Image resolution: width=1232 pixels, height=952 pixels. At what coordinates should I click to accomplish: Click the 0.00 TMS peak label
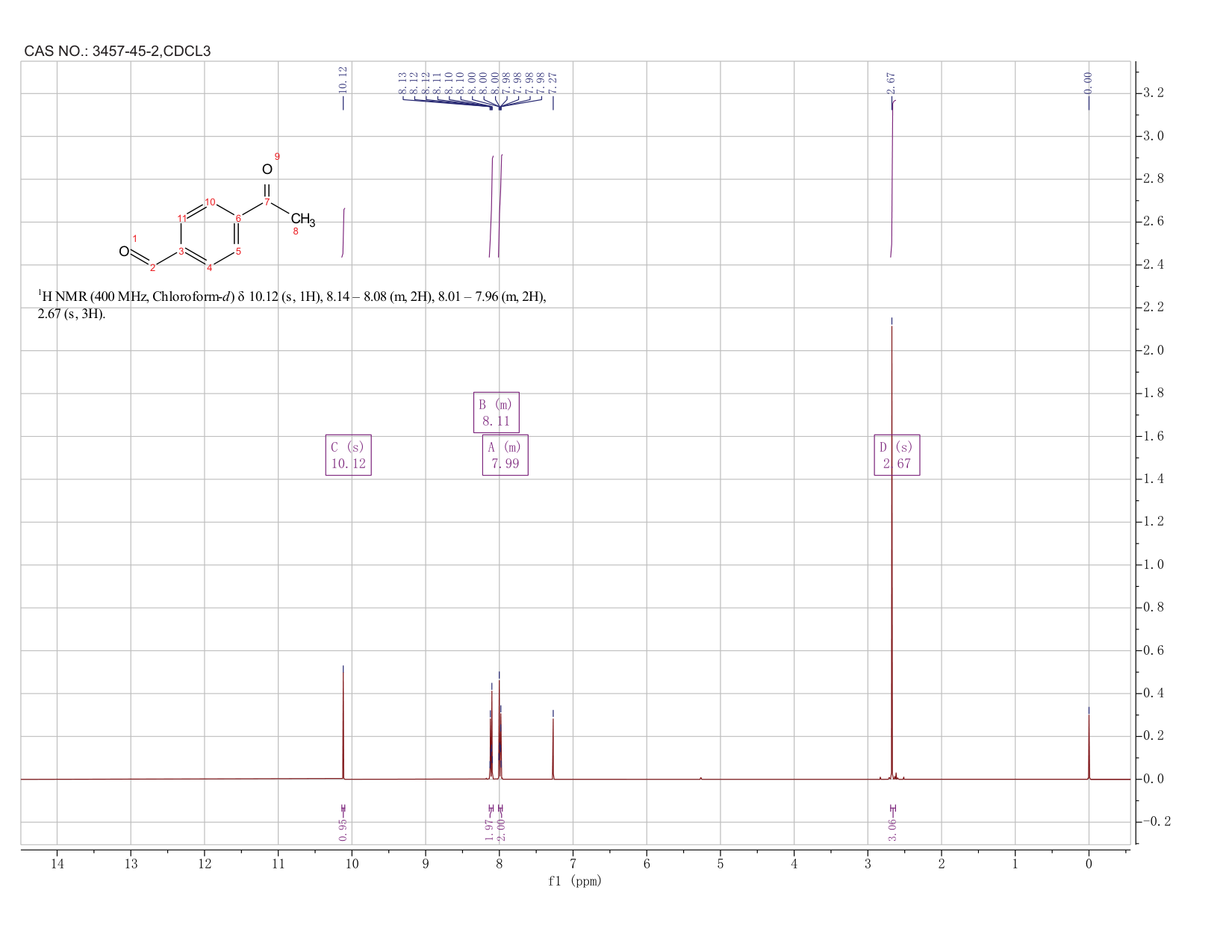(1088, 82)
